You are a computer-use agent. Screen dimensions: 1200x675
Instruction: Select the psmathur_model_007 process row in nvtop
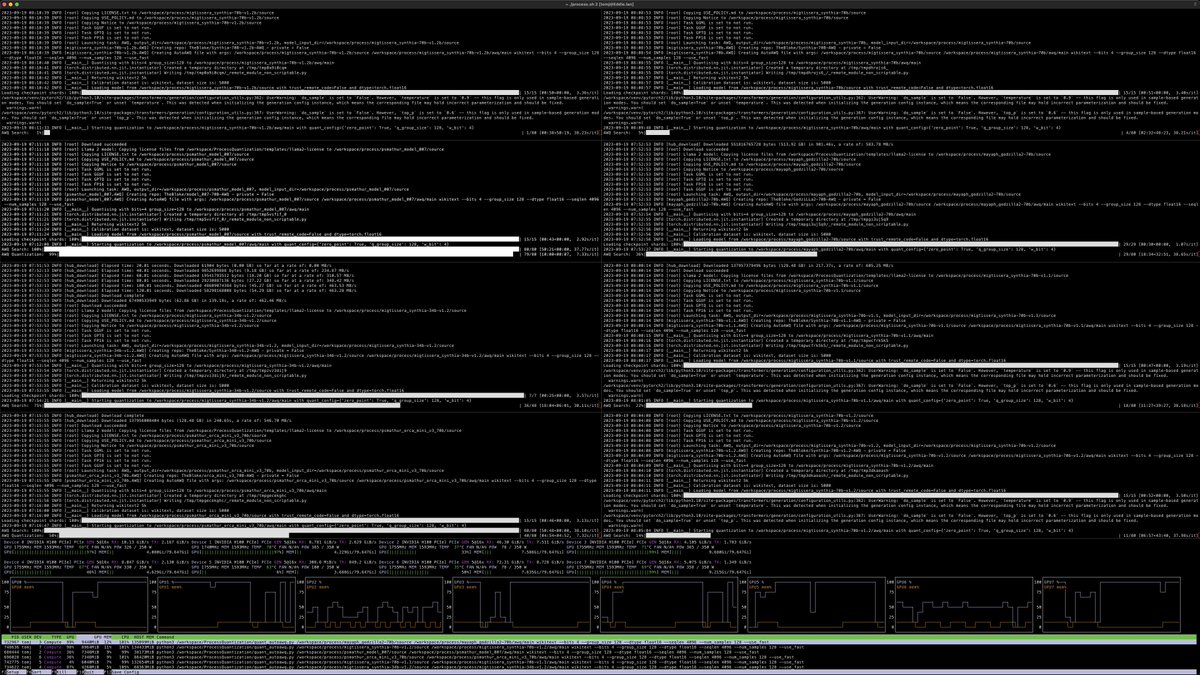click(x=600, y=651)
